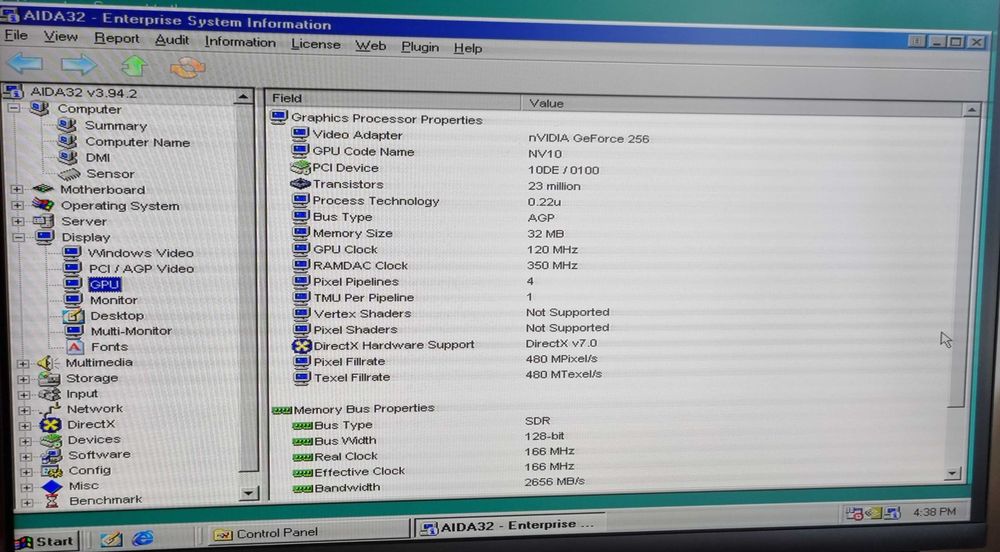This screenshot has height=552, width=1000.
Task: Open the Report menu
Action: 117,39
